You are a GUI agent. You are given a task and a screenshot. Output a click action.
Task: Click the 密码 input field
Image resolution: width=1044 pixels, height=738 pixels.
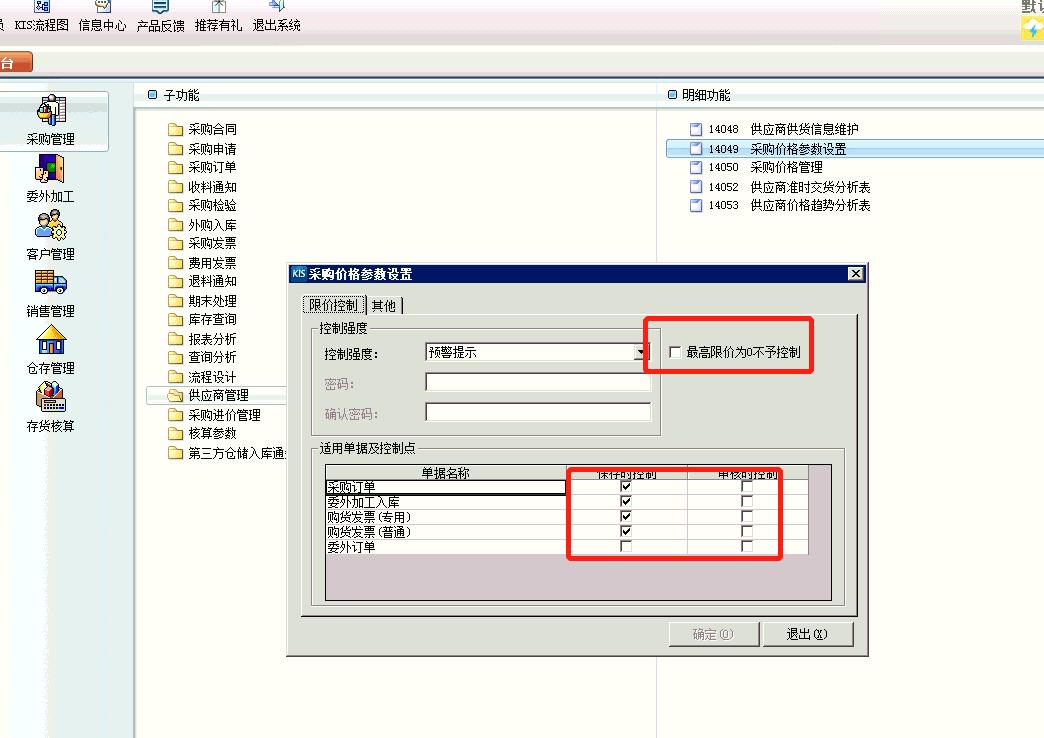(538, 382)
